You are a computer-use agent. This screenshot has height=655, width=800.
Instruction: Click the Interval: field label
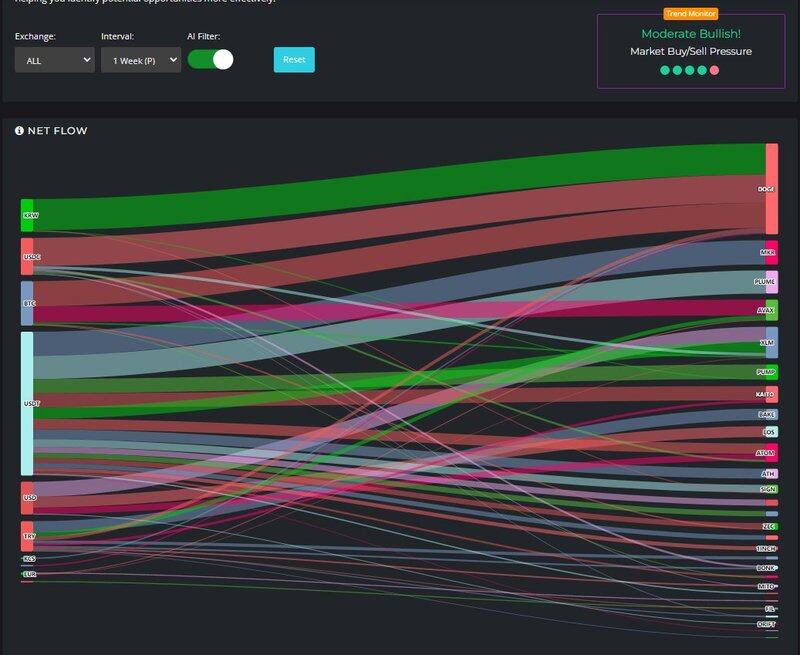point(117,36)
